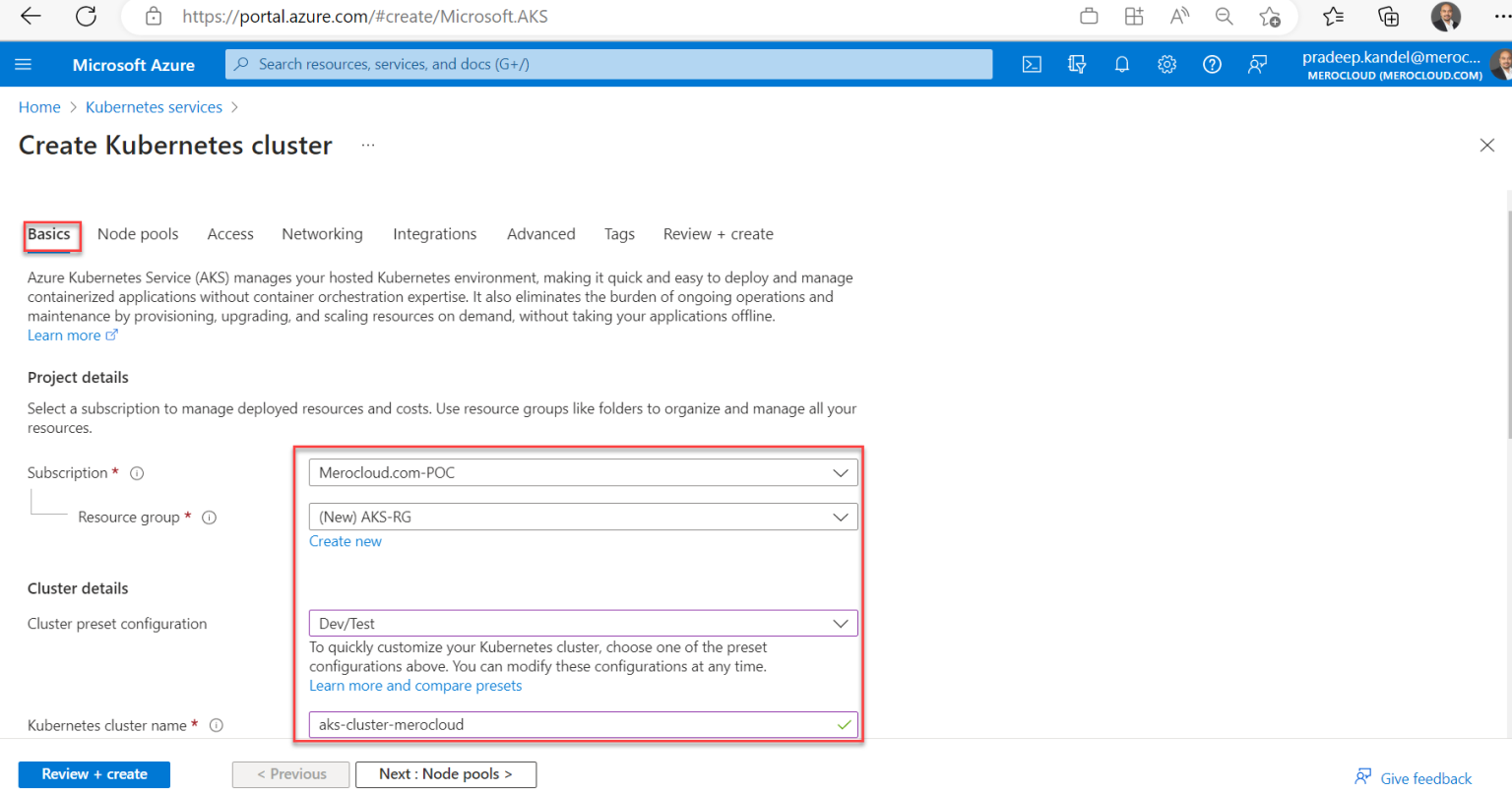This screenshot has height=794, width=1512.
Task: Open the portal Settings gear
Action: coord(1166,64)
